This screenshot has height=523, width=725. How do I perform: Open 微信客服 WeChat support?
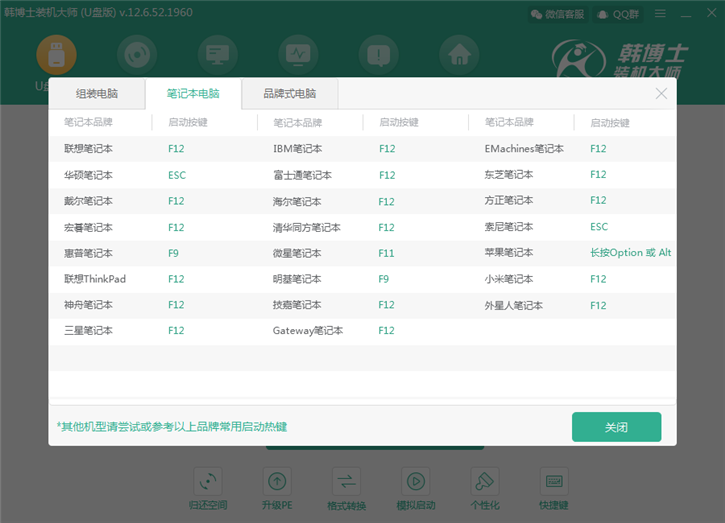pos(559,14)
